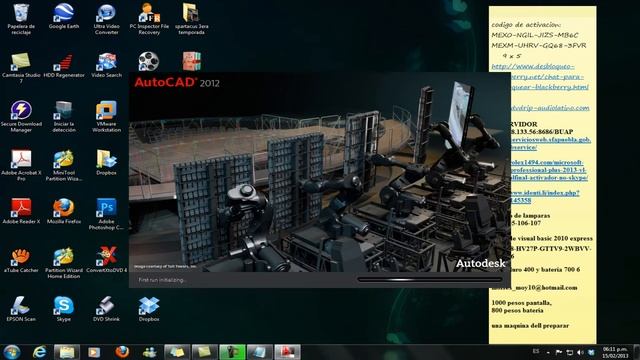Open Adobe Acrobat X Pro shortcut
This screenshot has width=640, height=360.
click(21, 165)
